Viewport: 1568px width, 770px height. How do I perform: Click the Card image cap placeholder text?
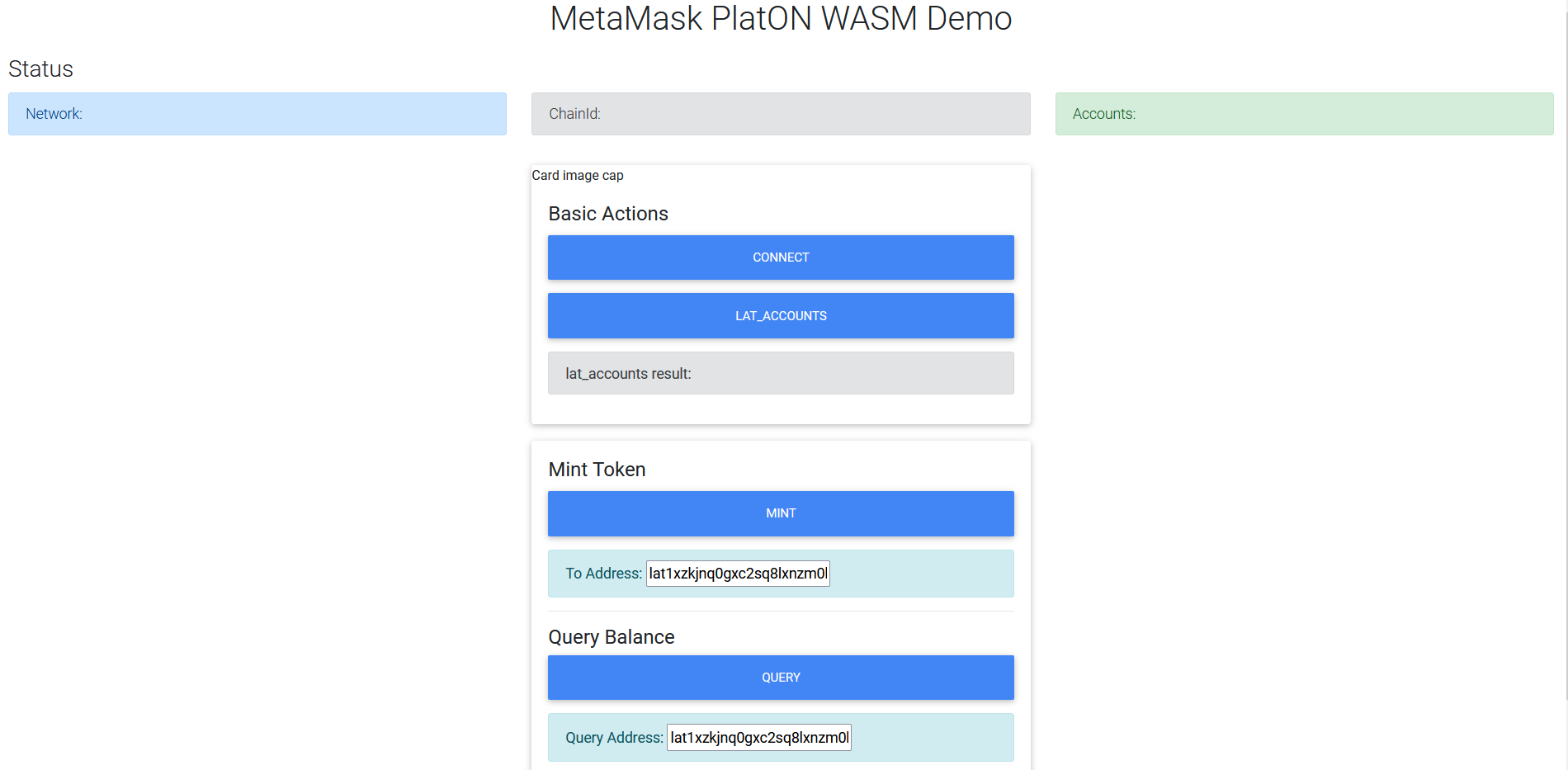[578, 175]
